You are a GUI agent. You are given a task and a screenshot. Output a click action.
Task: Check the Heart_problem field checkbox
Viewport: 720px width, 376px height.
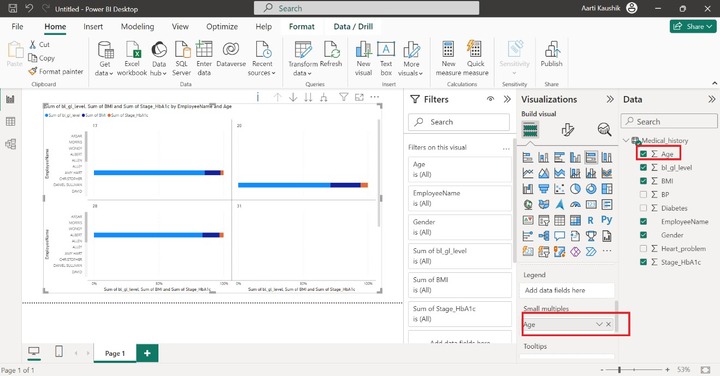pos(643,248)
